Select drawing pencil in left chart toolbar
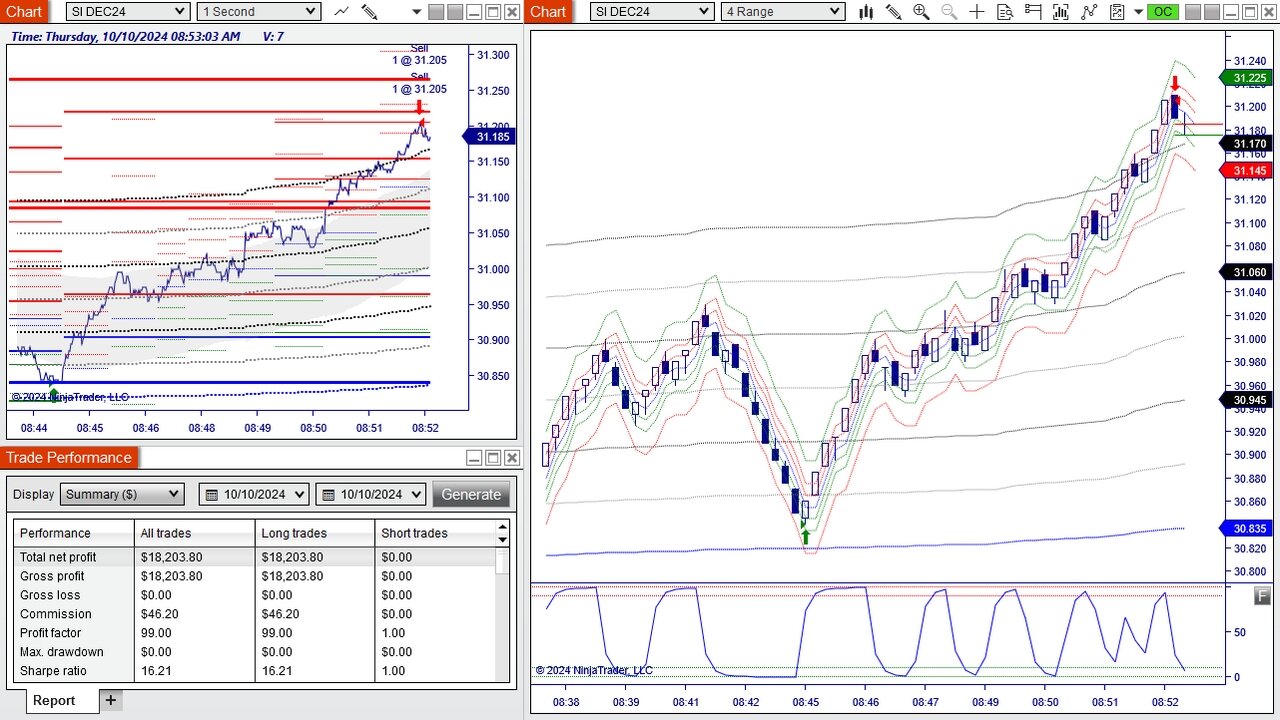 369,12
